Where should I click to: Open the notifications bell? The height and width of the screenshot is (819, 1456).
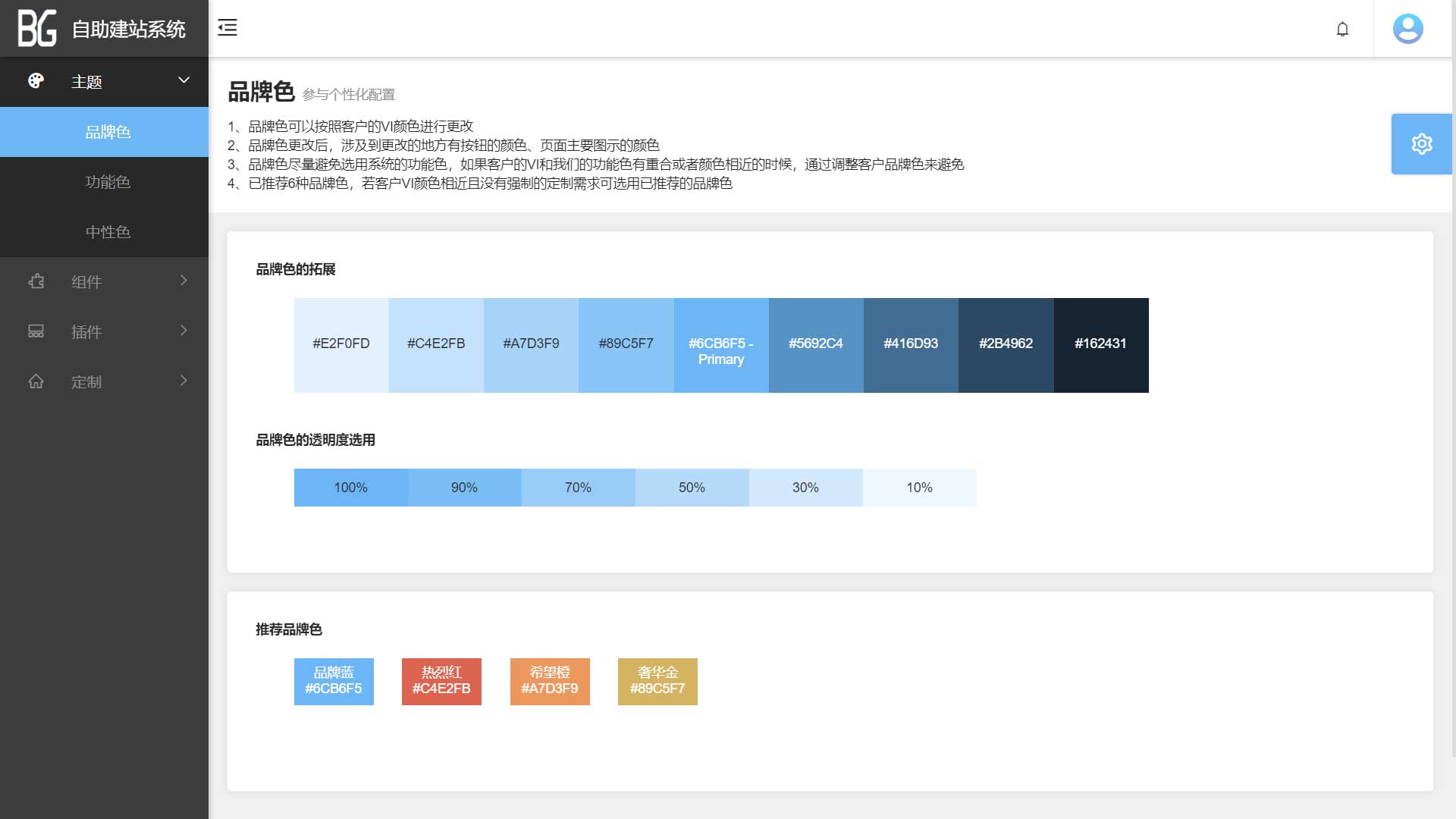click(1342, 29)
